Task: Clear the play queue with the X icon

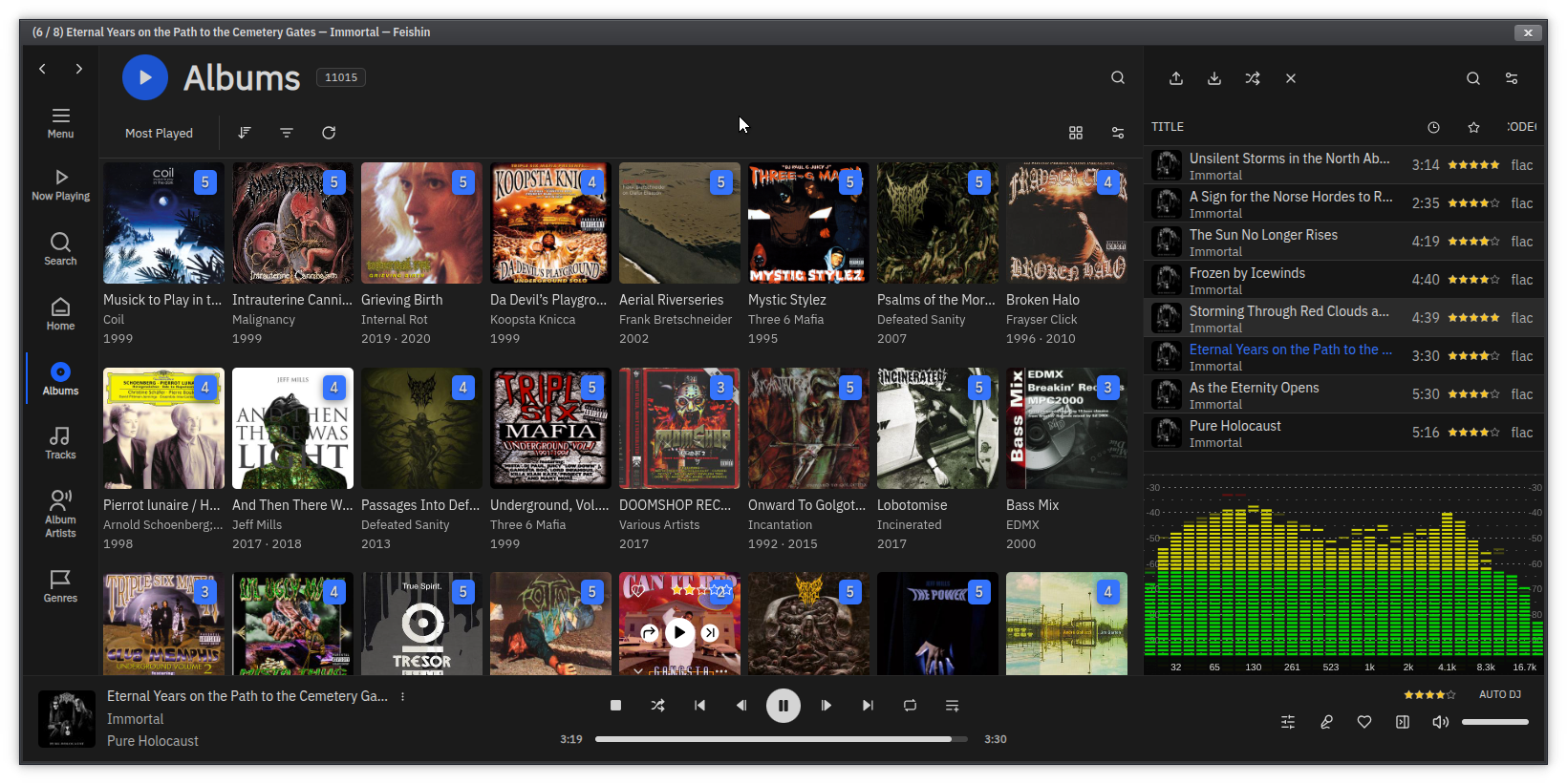Action: [1291, 78]
